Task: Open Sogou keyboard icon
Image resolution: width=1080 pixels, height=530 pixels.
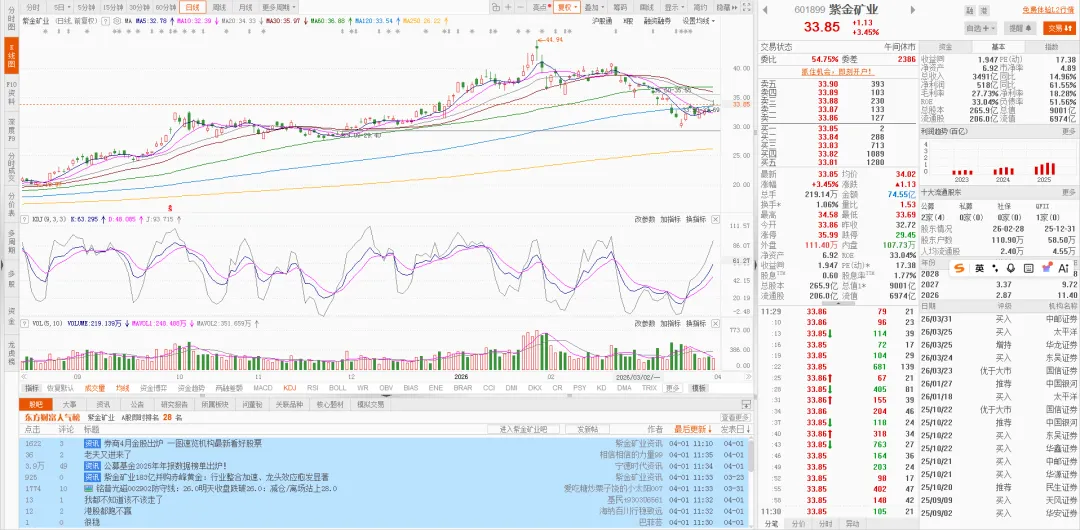Action: (x=1028, y=268)
